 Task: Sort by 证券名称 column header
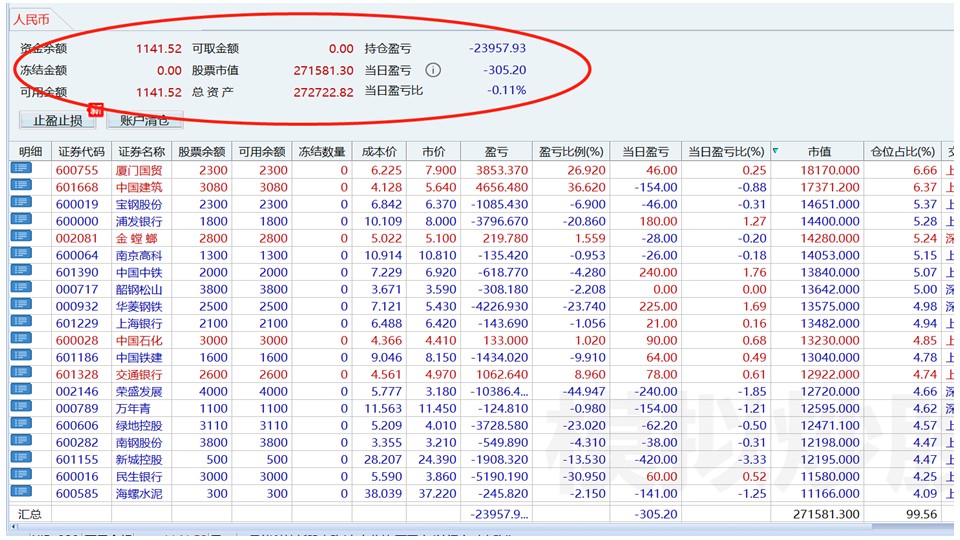point(141,152)
